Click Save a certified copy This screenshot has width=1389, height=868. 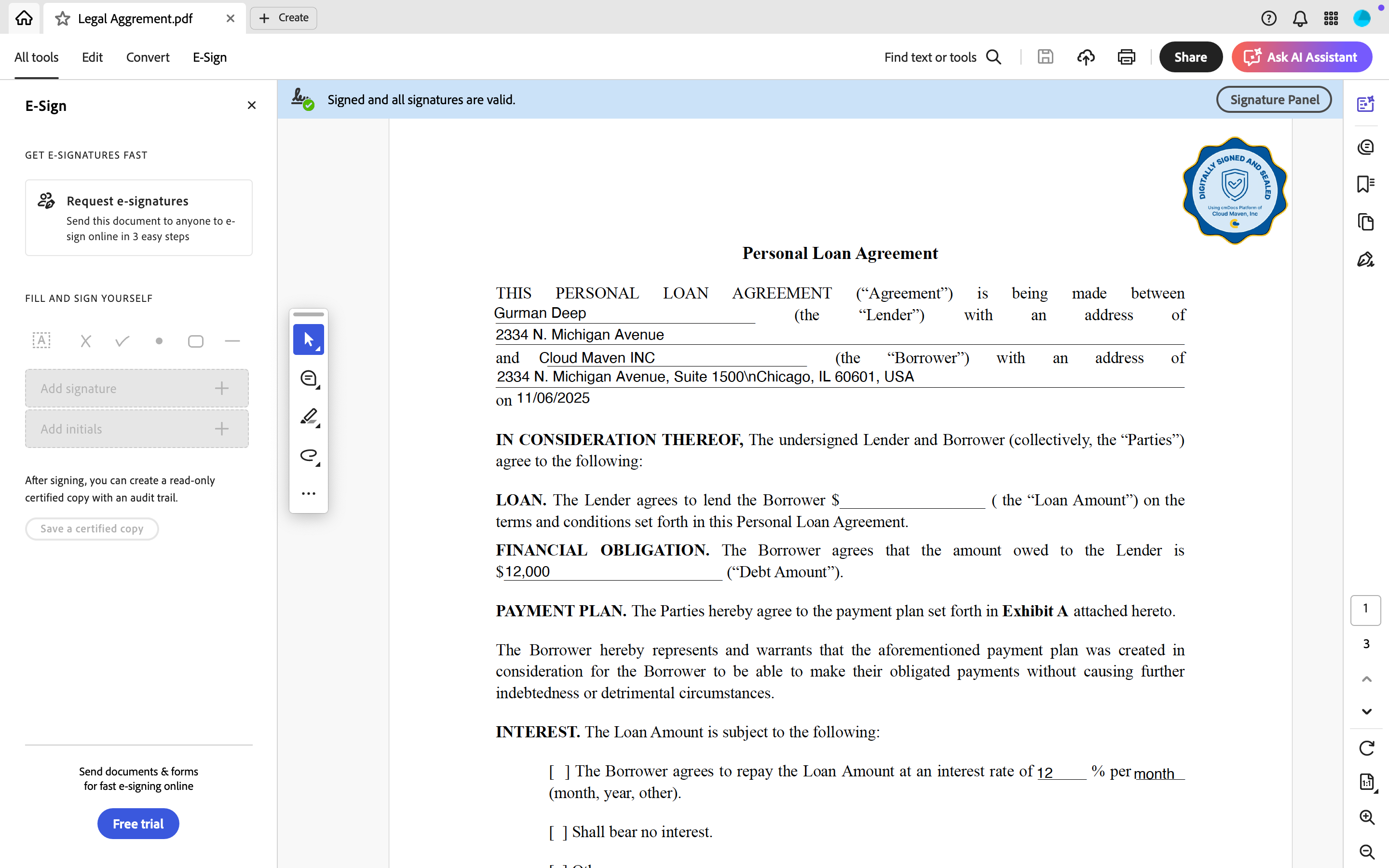92,529
